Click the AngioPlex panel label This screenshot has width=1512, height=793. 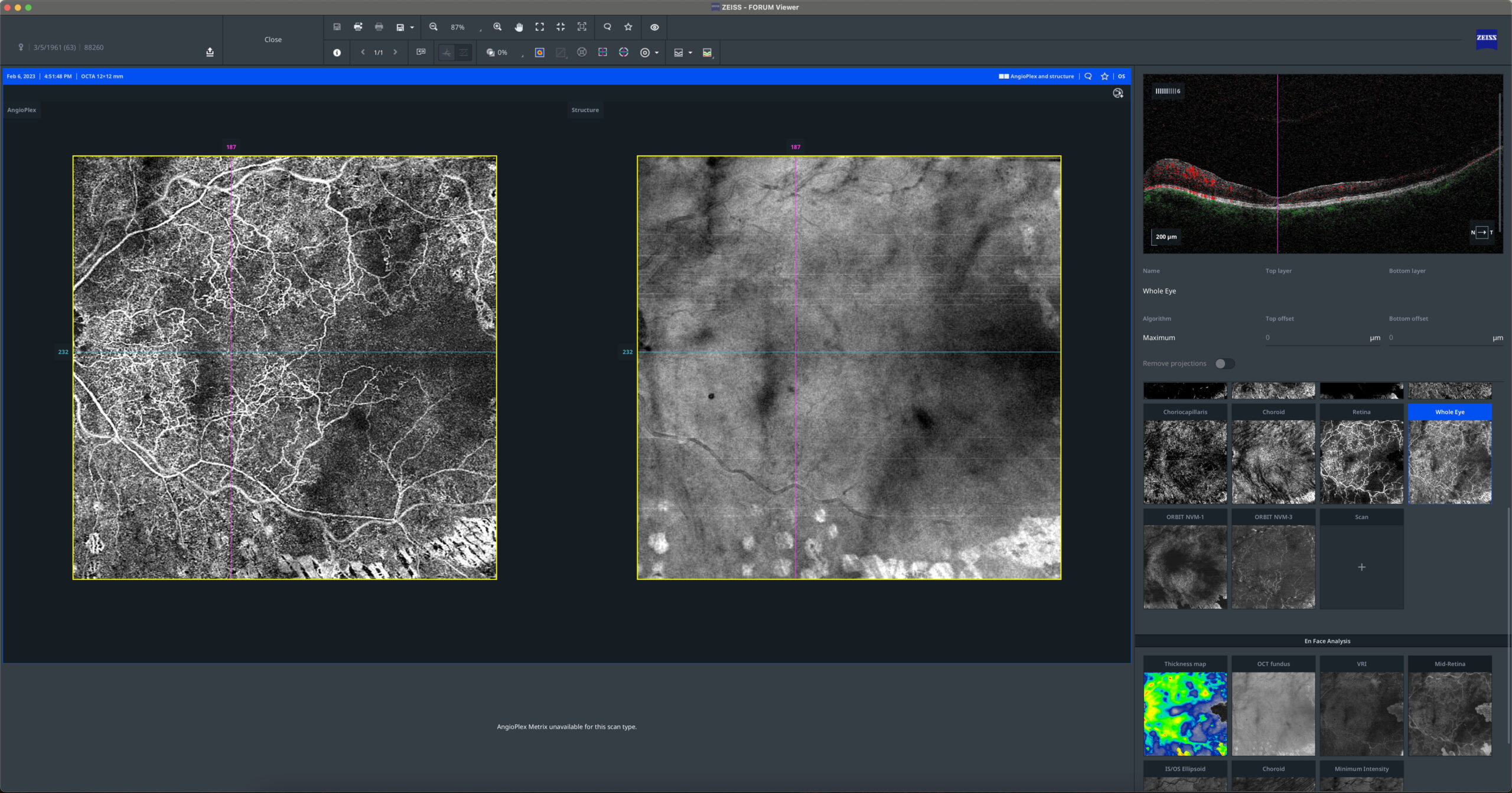22,110
